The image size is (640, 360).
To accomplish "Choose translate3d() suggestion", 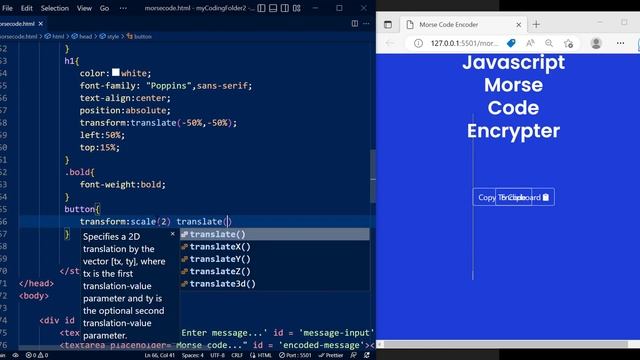I will coord(275,284).
